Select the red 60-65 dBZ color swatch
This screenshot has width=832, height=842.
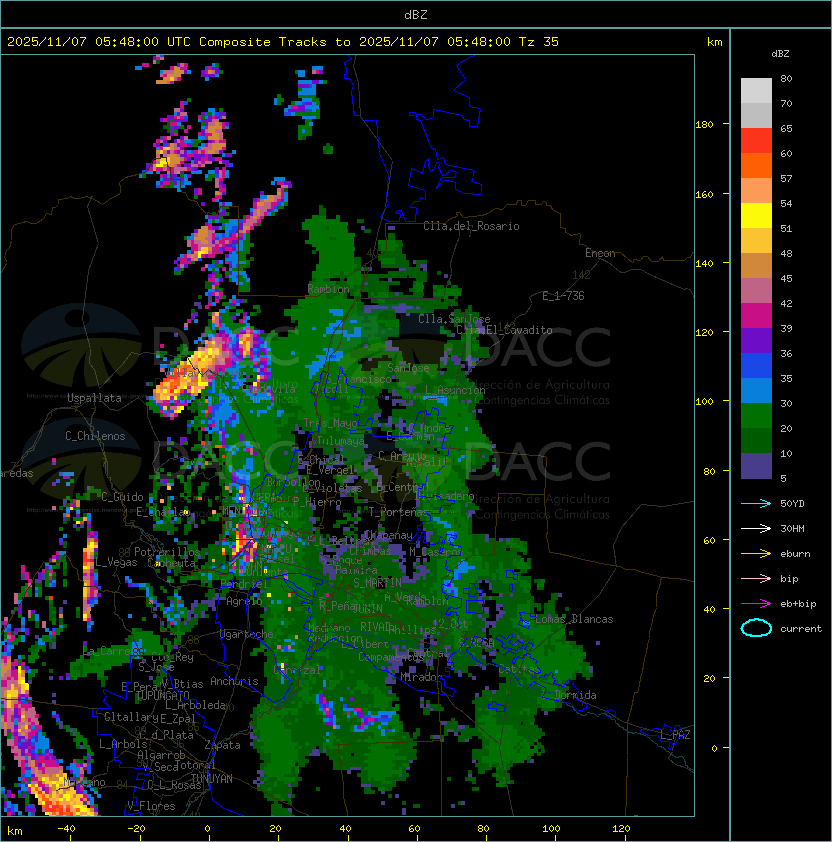[x=756, y=141]
